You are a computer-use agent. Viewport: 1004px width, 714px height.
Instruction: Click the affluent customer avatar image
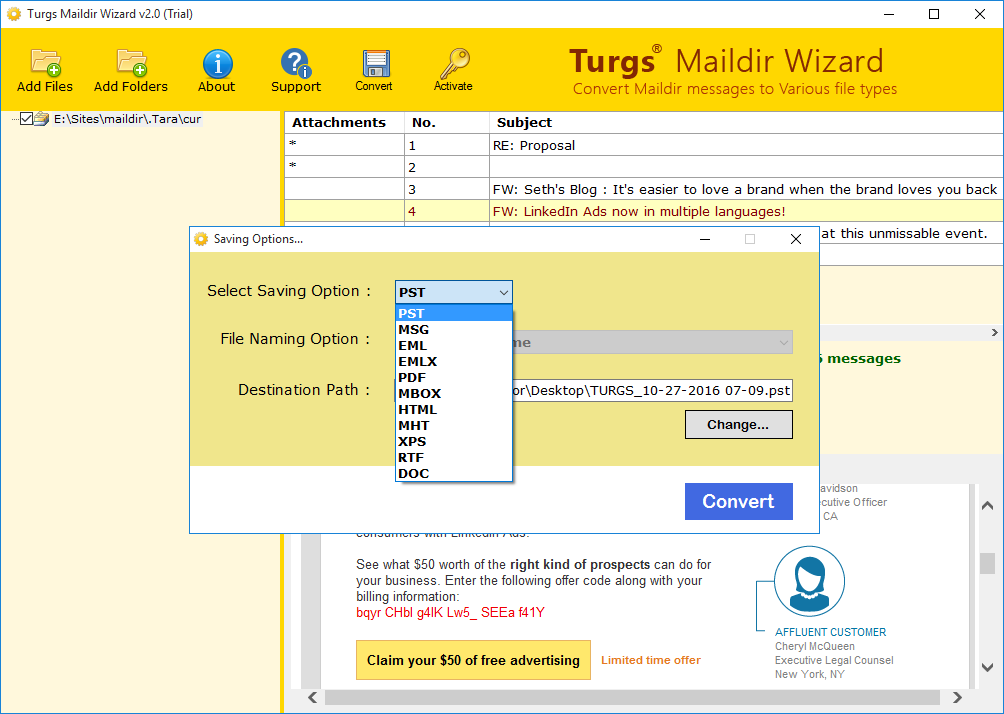click(809, 581)
